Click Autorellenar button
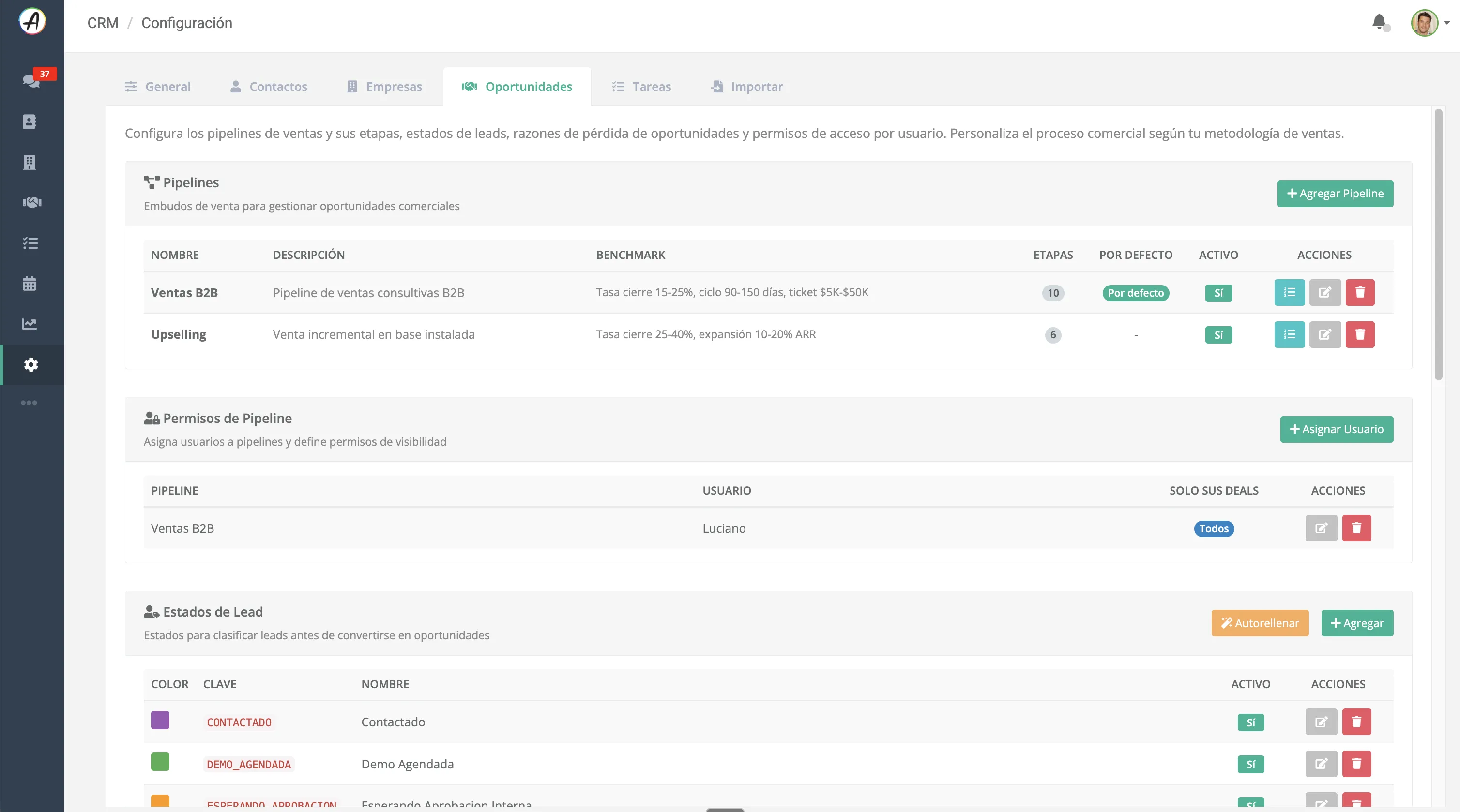 (1260, 623)
